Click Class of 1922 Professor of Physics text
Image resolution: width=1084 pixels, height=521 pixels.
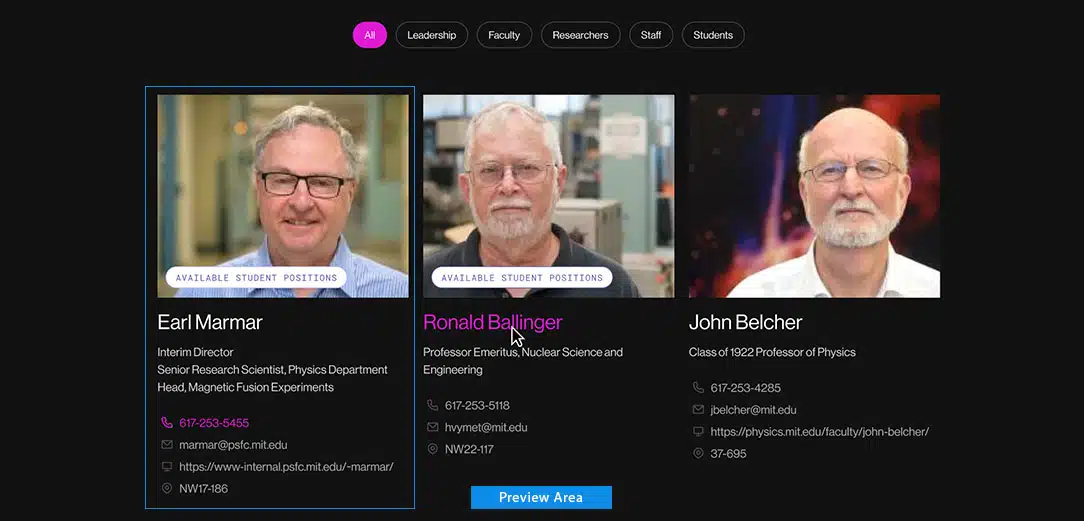tap(772, 352)
